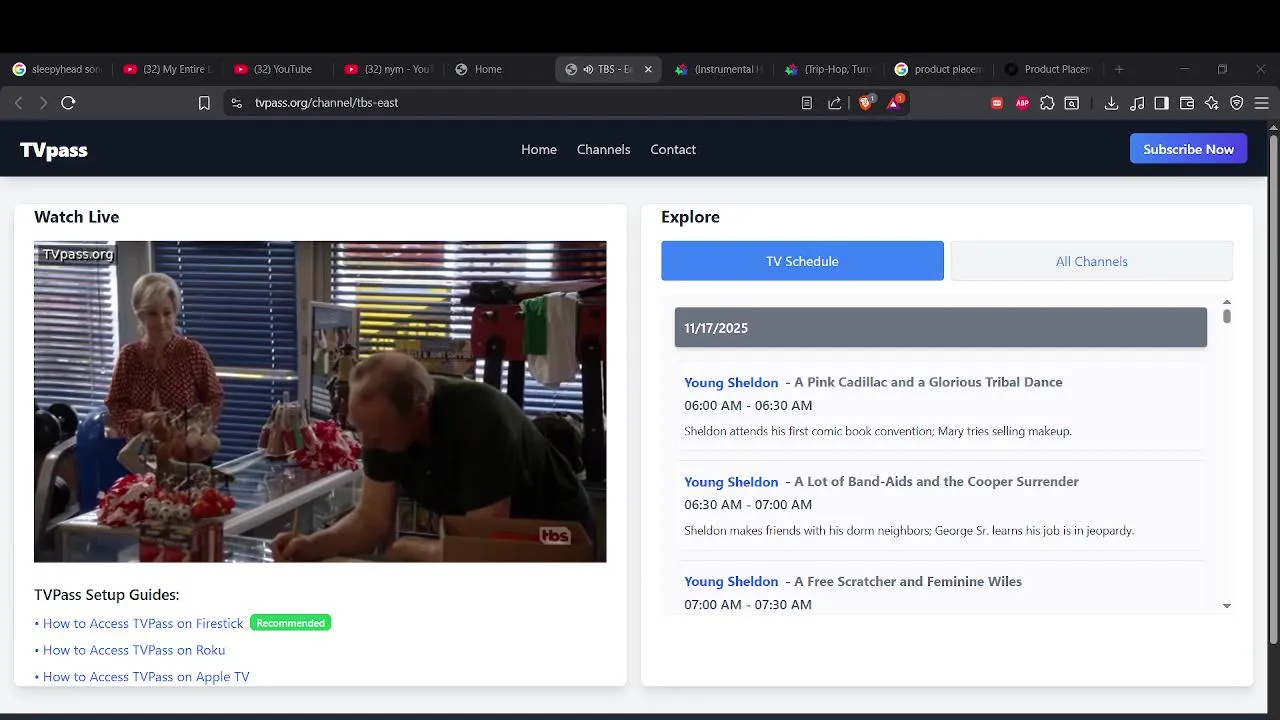Open the downloads icon in toolbar
The image size is (1280, 720).
pyautogui.click(x=1111, y=103)
